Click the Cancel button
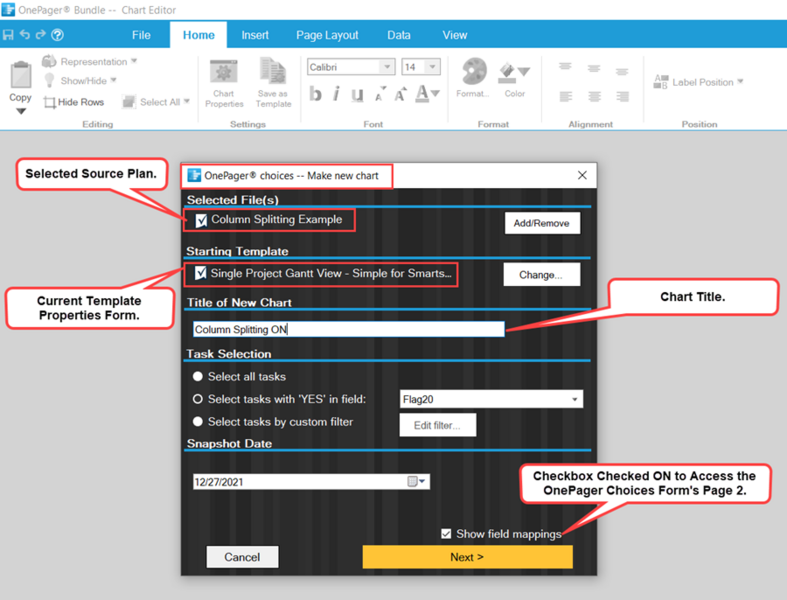 tap(242, 557)
